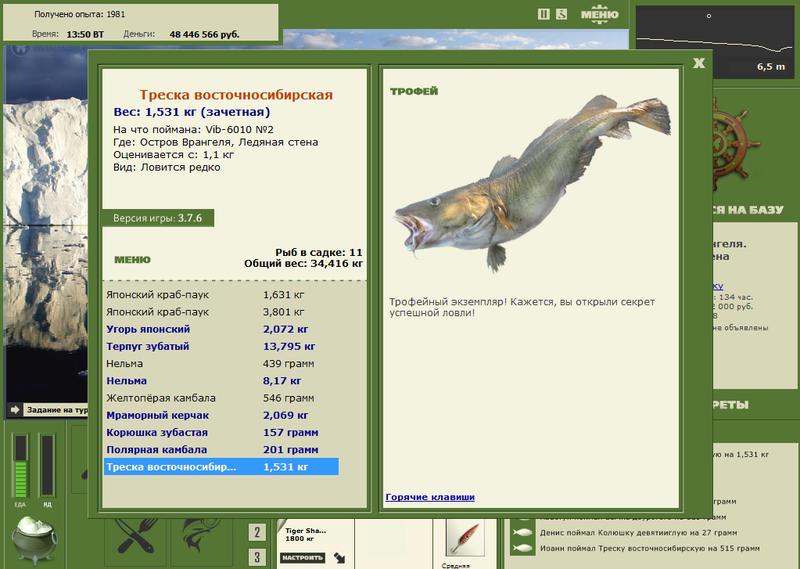Click the cooking pot icon
Image resolution: width=800 pixels, height=569 pixels.
pos(34,538)
